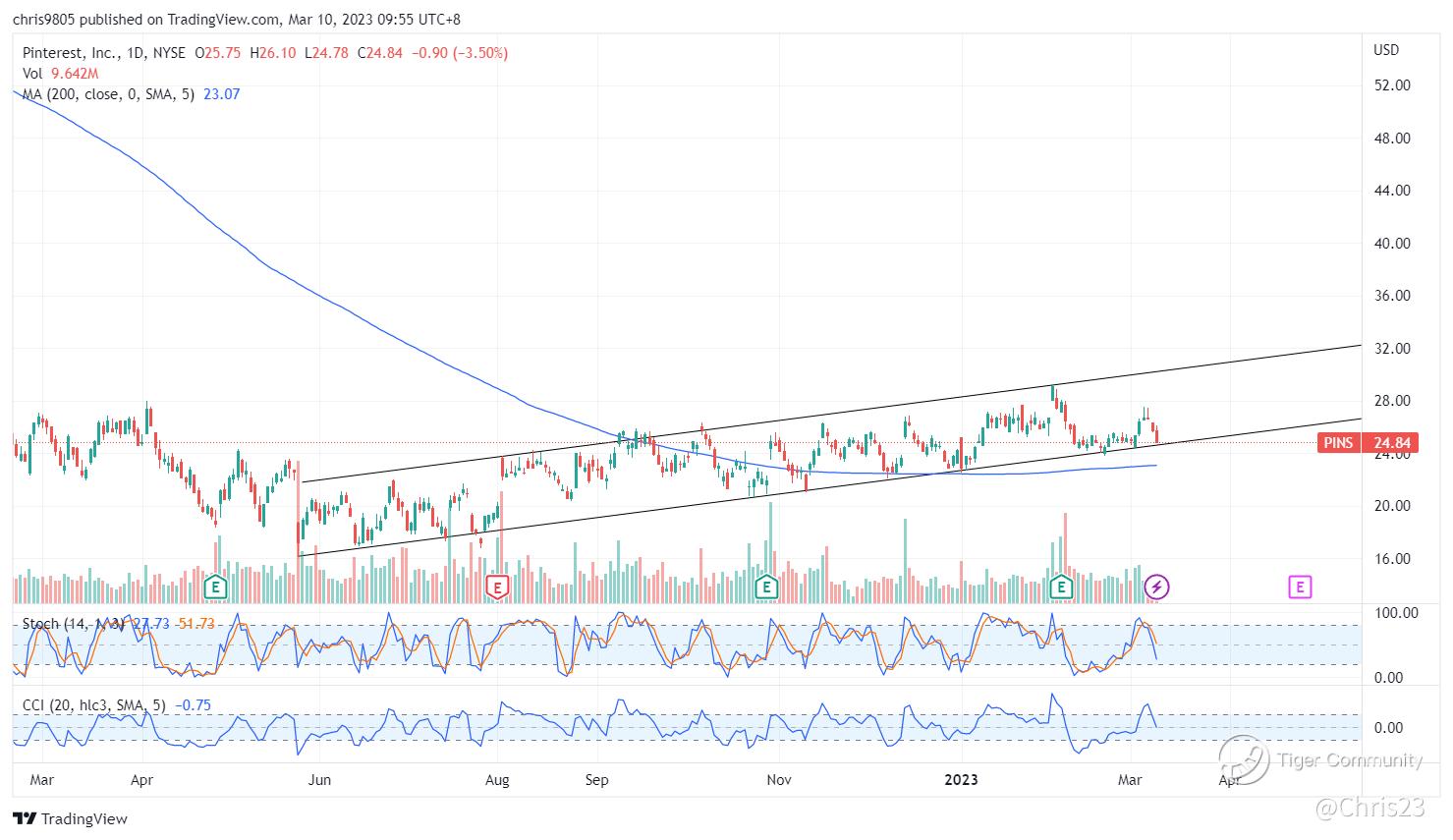Screen dimensions: 1453x840
Task: Select the low price value L24.78
Action: point(326,53)
